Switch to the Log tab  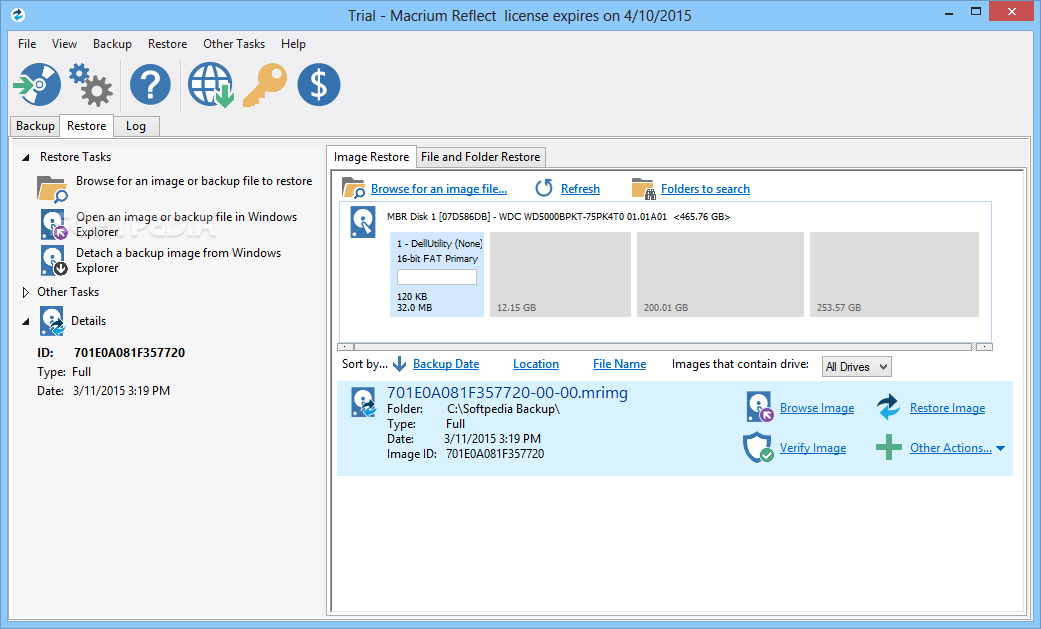[135, 126]
